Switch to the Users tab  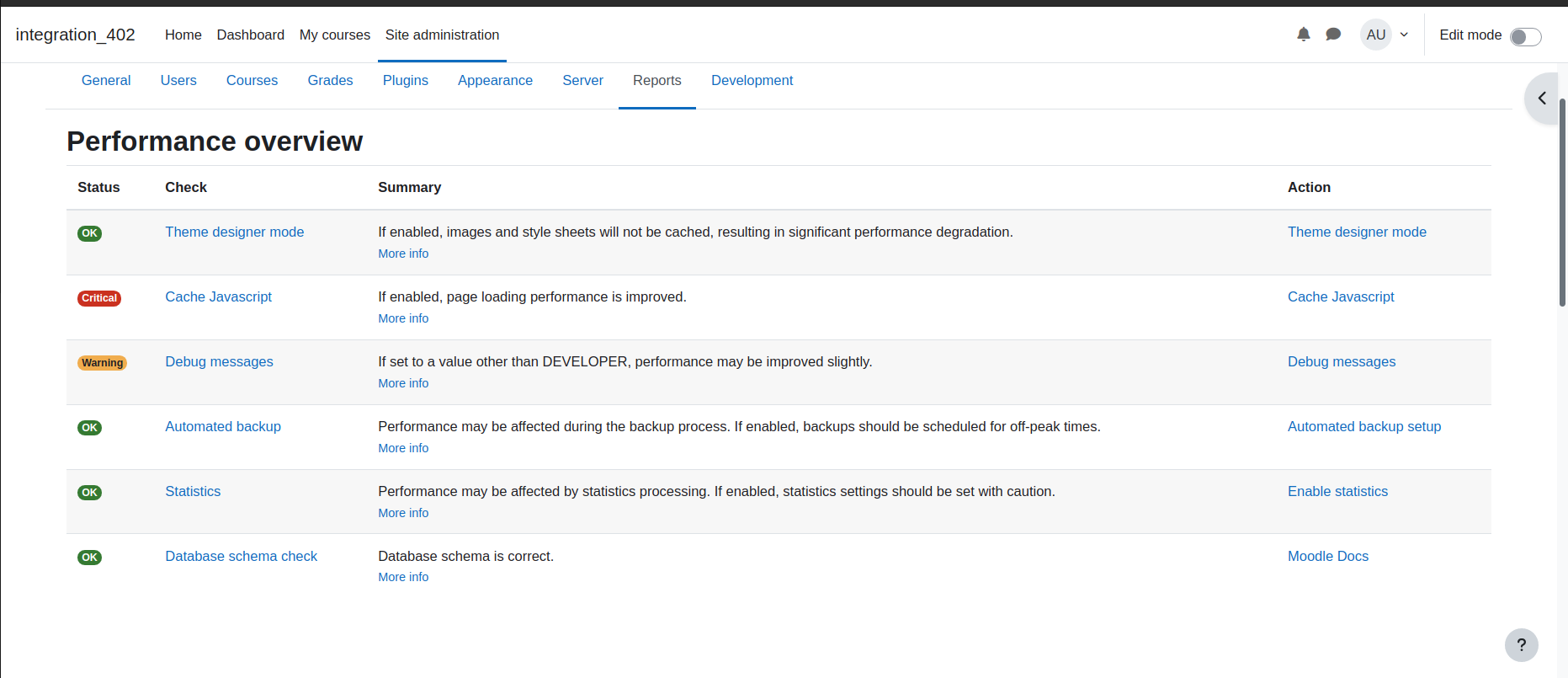coord(178,80)
